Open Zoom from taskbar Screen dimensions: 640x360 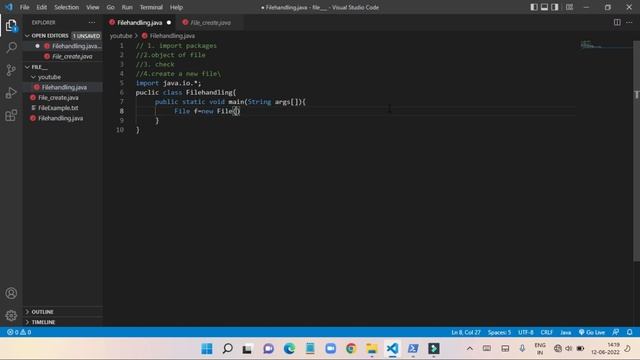coord(331,349)
